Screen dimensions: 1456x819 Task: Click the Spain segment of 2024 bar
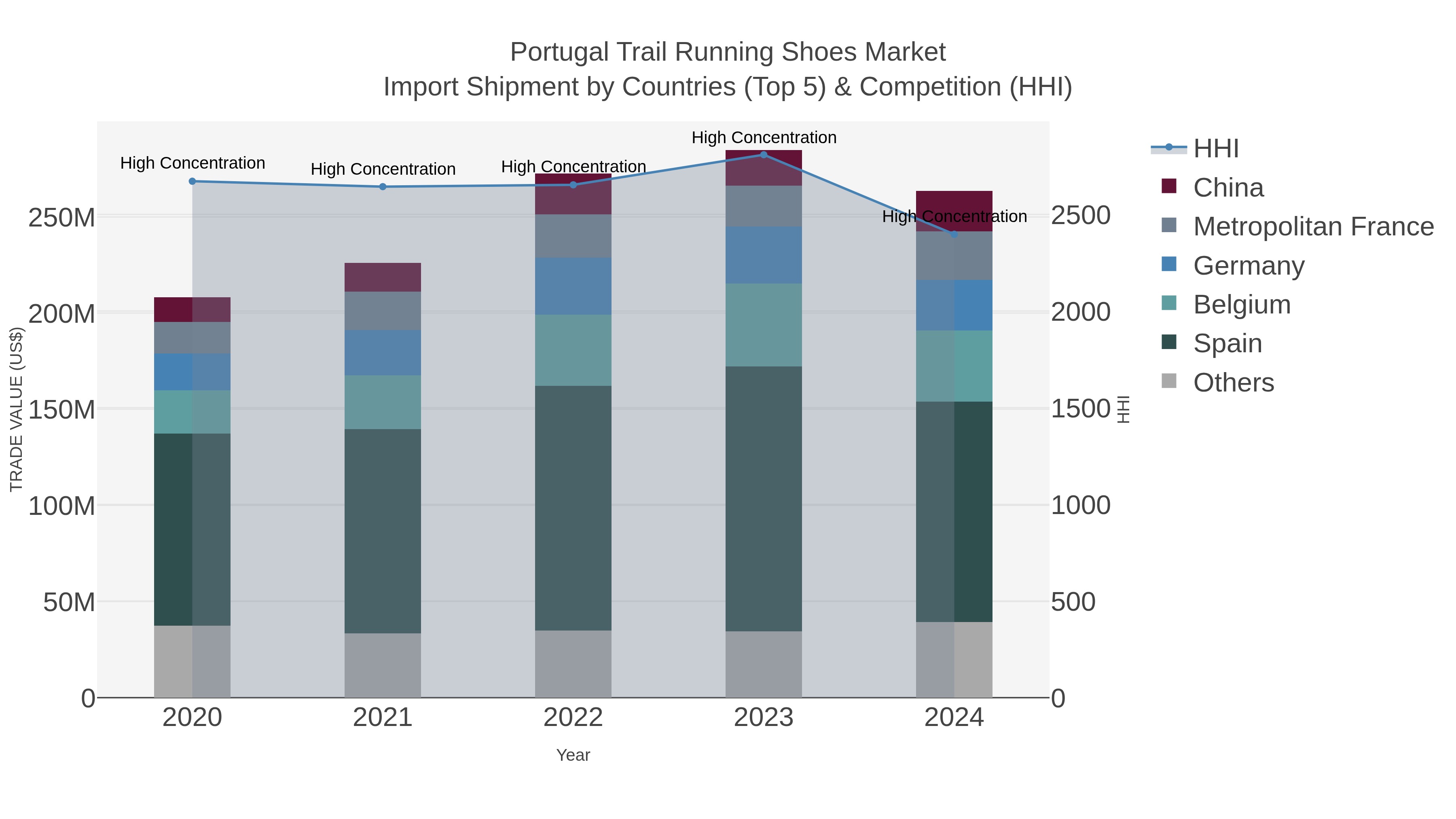(954, 512)
